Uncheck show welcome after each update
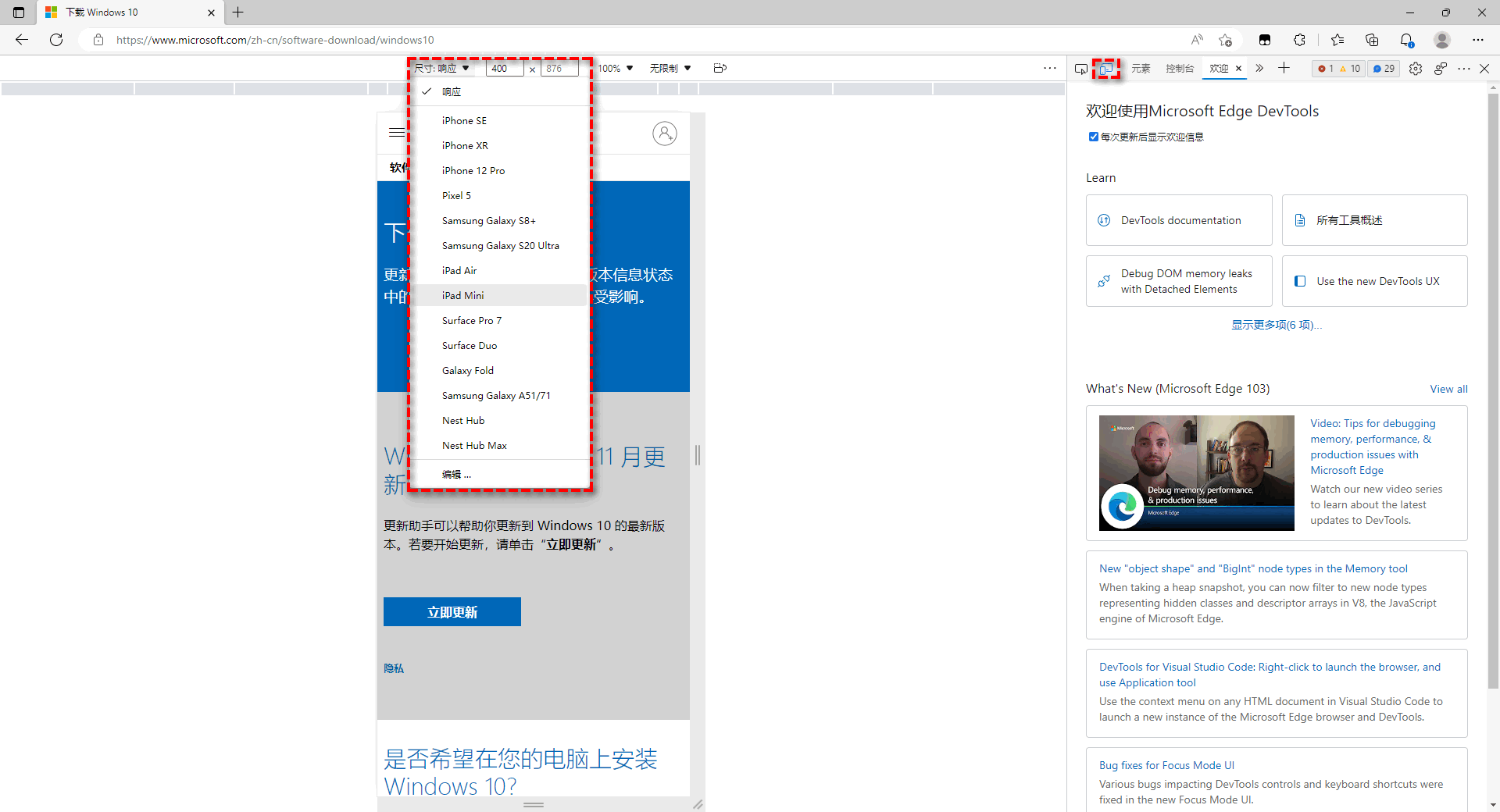 point(1094,137)
